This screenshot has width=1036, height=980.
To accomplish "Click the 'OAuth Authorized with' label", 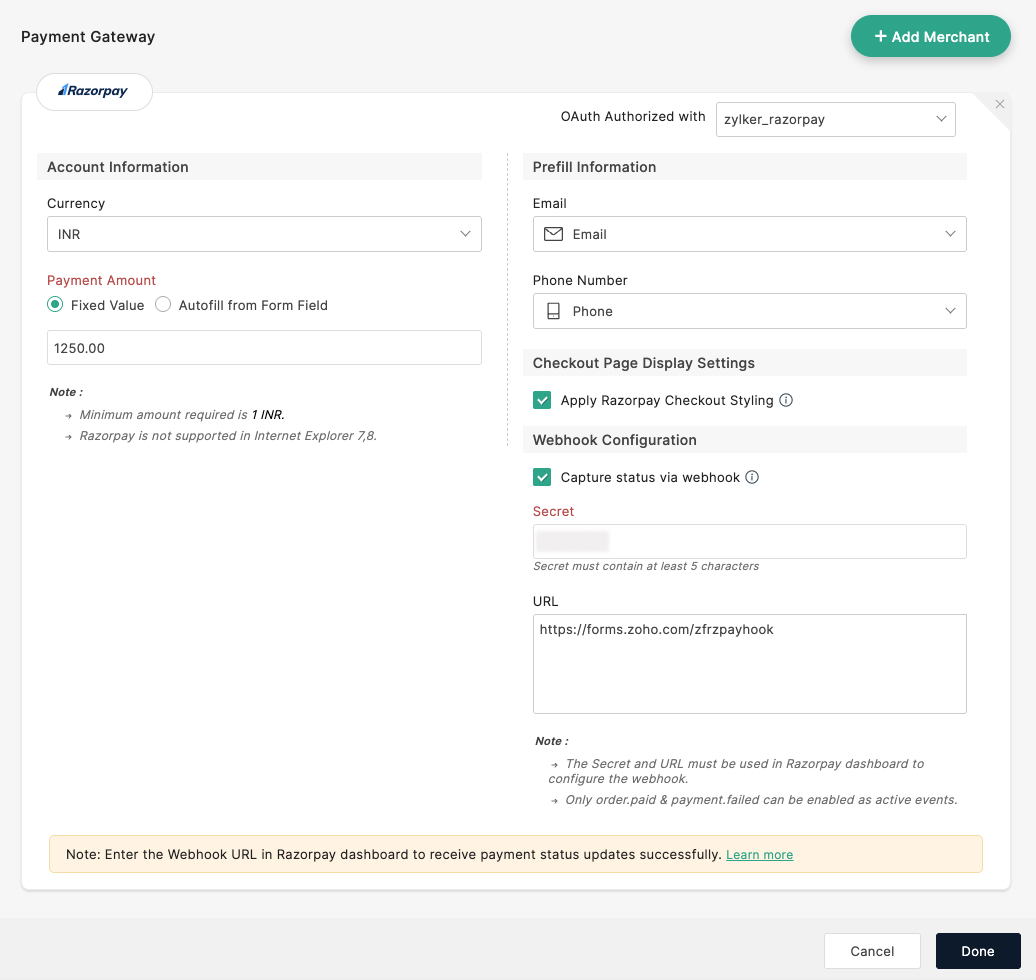I will [633, 116].
